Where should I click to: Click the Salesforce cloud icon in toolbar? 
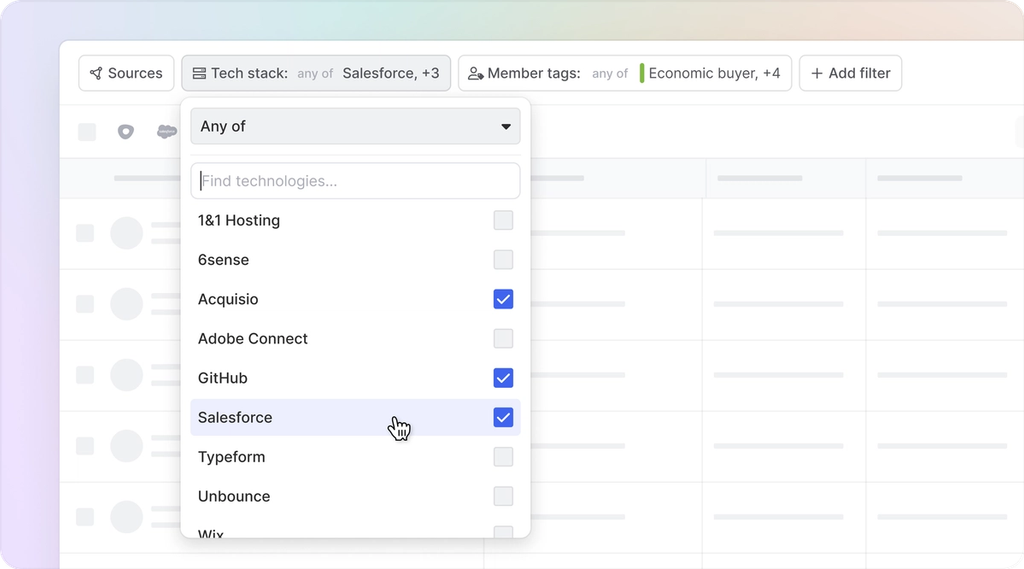coord(167,131)
